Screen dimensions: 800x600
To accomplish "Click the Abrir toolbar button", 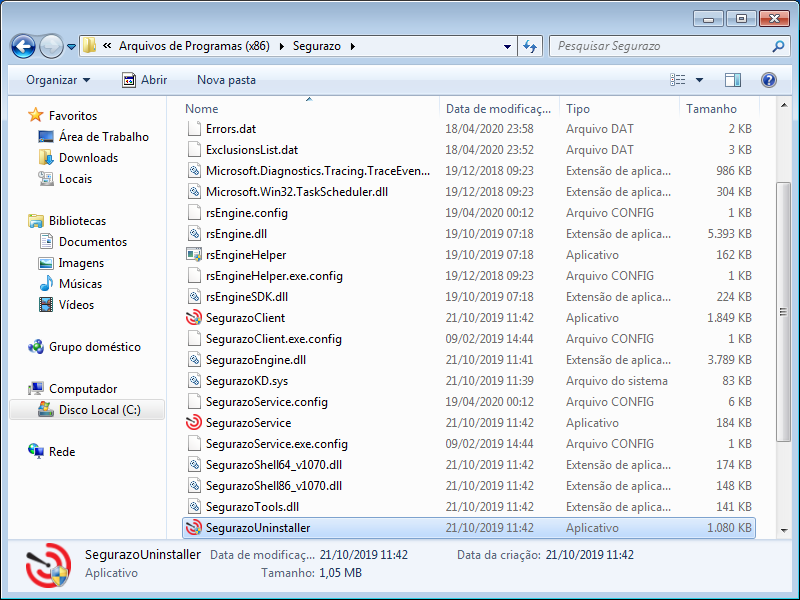I will click(144, 80).
